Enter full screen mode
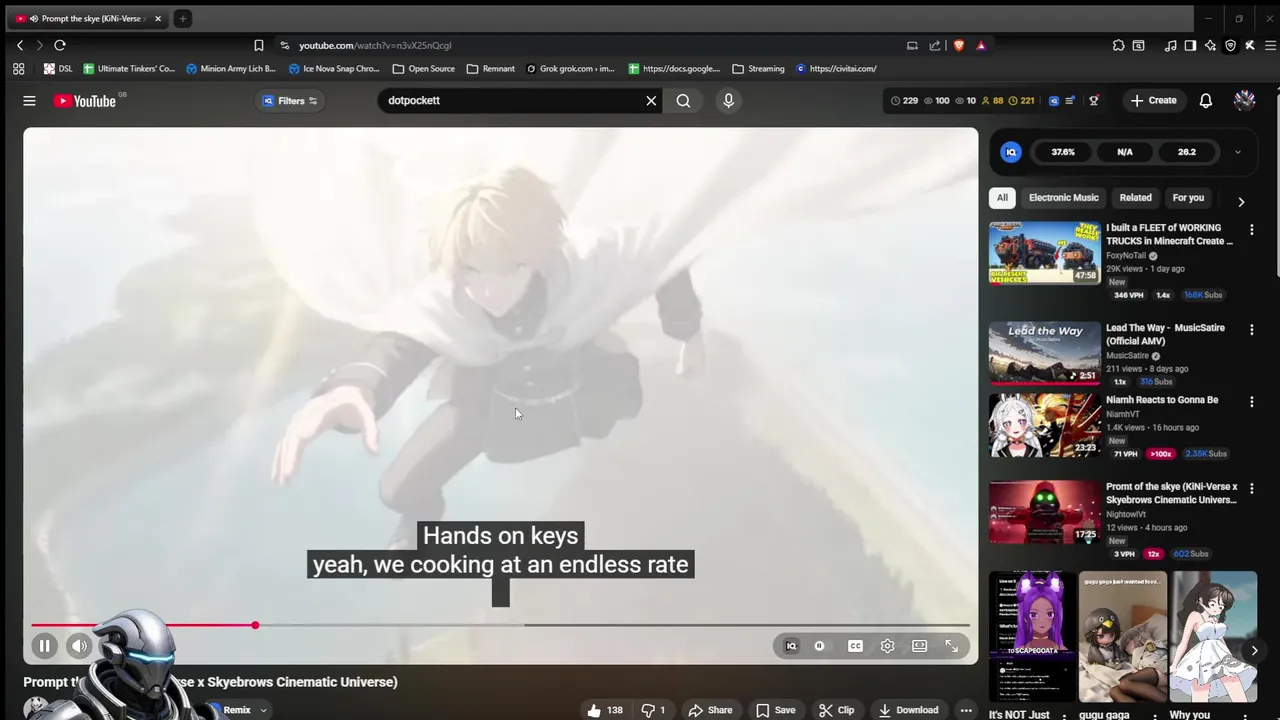The image size is (1280, 720). [951, 646]
